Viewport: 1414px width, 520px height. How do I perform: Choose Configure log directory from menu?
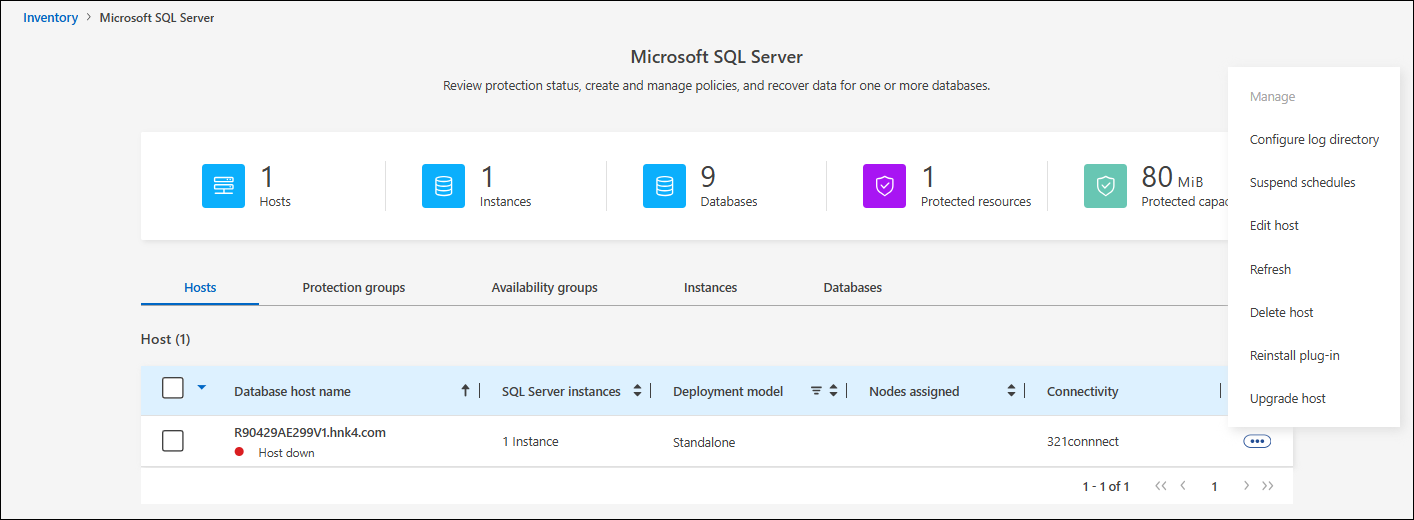click(1314, 140)
